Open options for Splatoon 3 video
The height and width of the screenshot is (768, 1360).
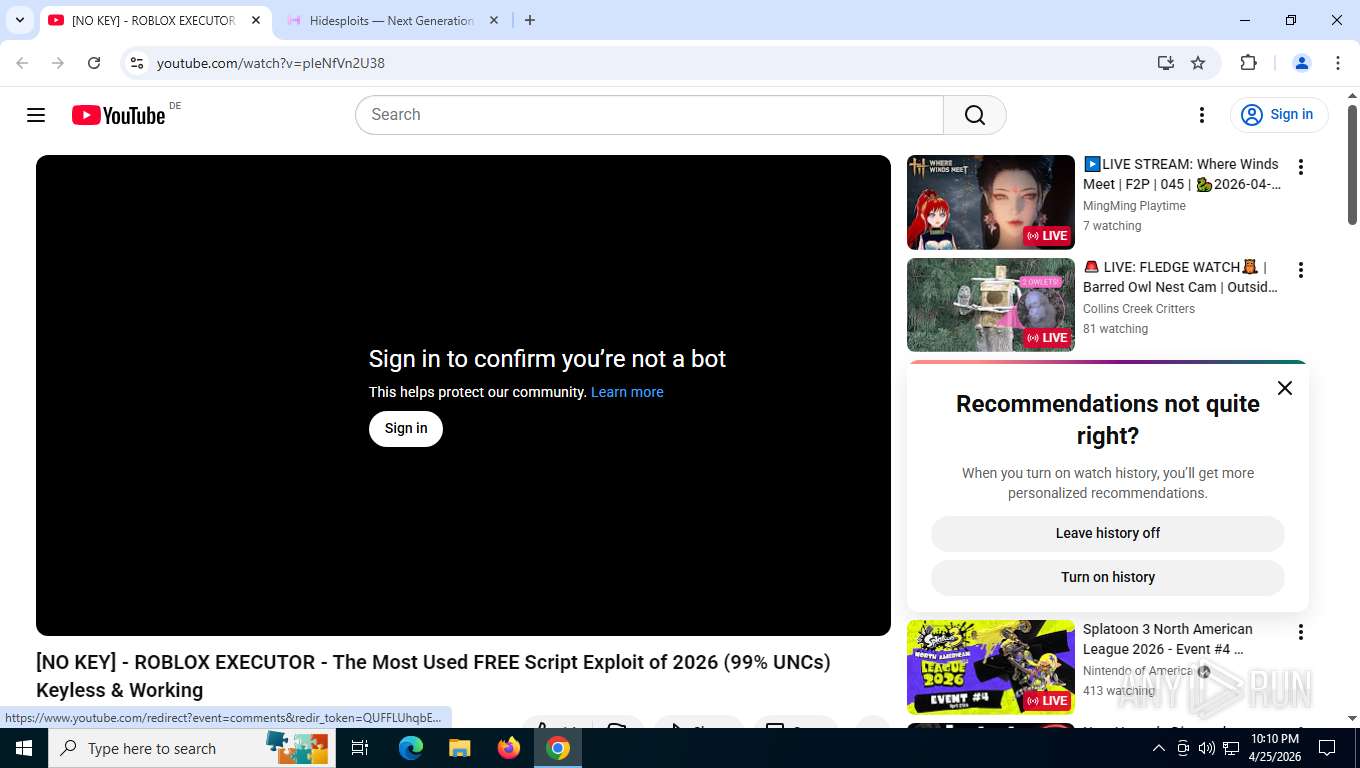(1300, 632)
